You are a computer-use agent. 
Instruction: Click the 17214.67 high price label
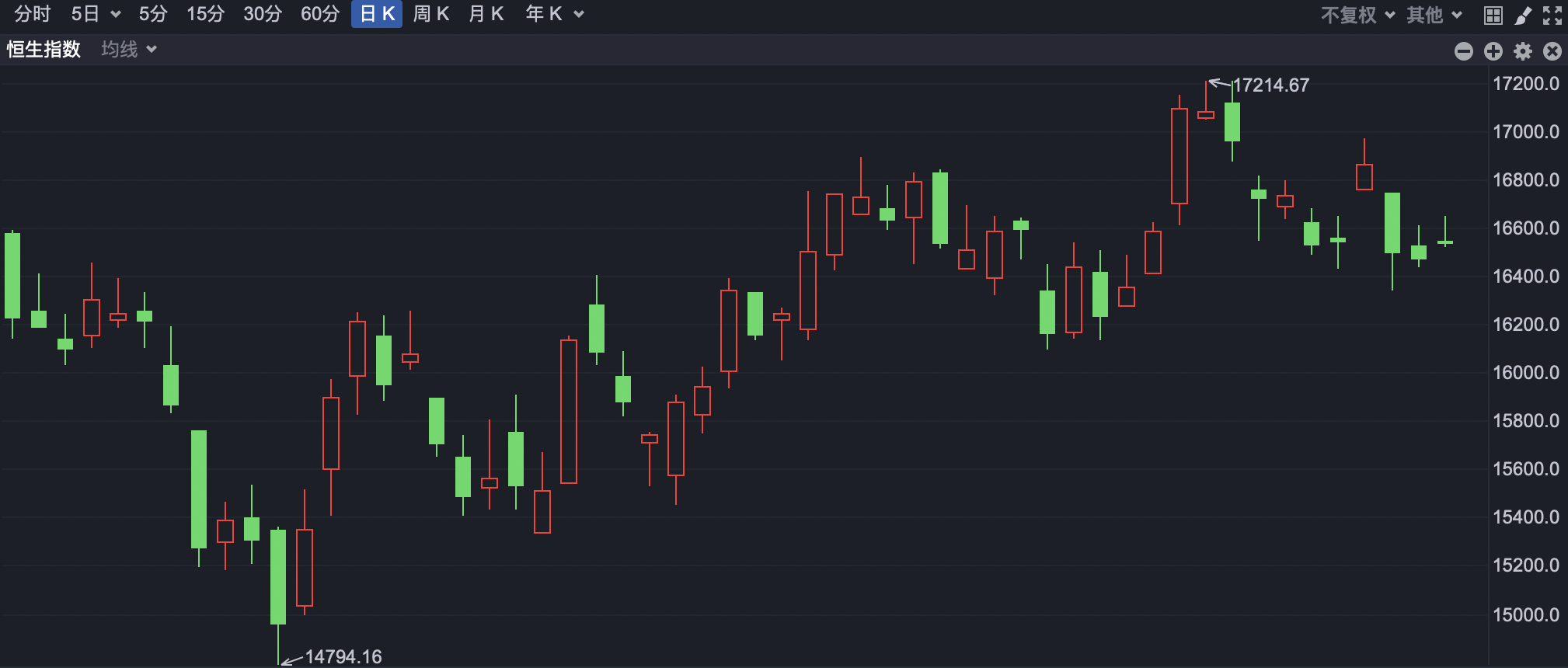point(1271,85)
